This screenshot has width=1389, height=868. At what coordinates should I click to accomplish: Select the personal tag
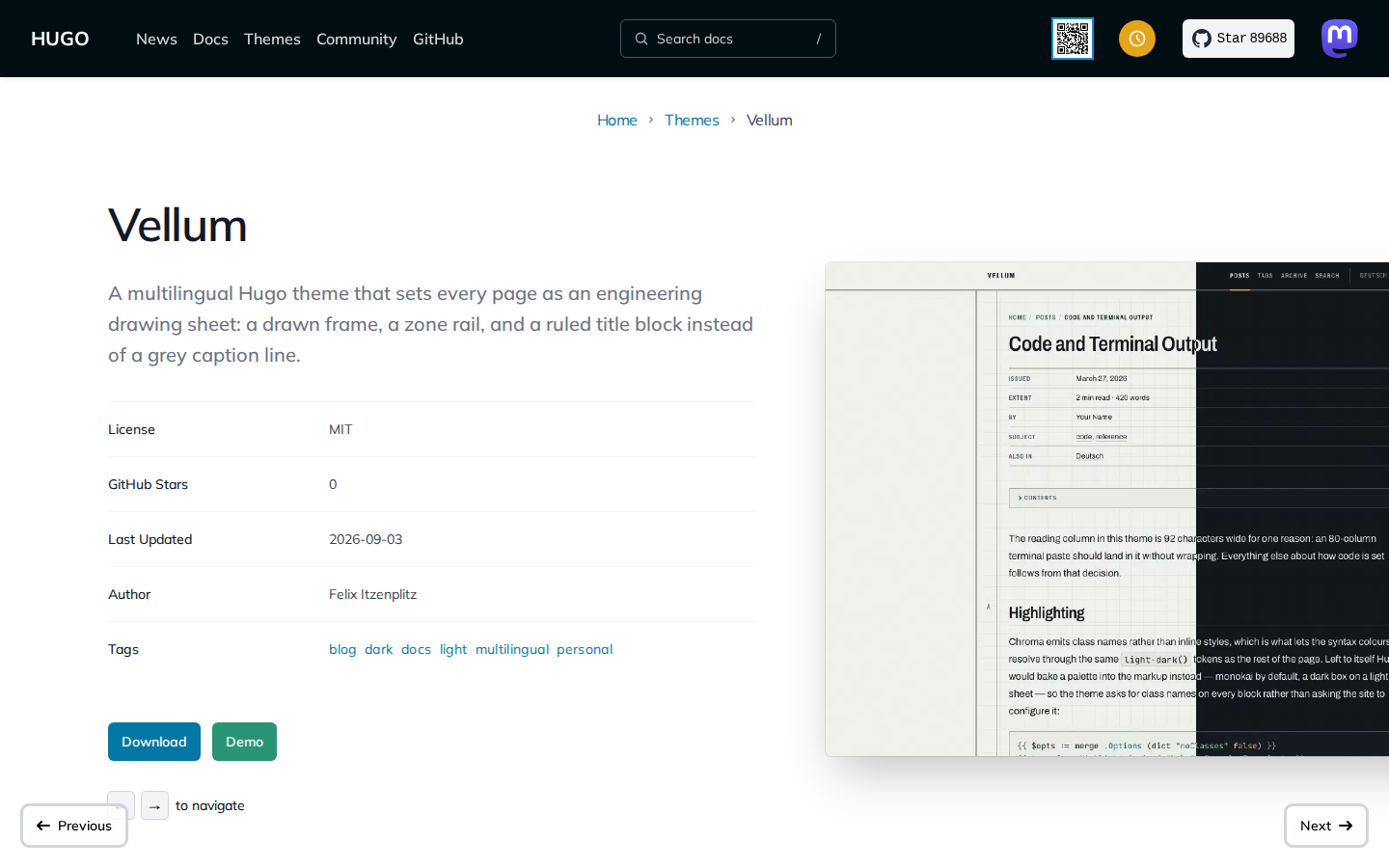(x=585, y=649)
